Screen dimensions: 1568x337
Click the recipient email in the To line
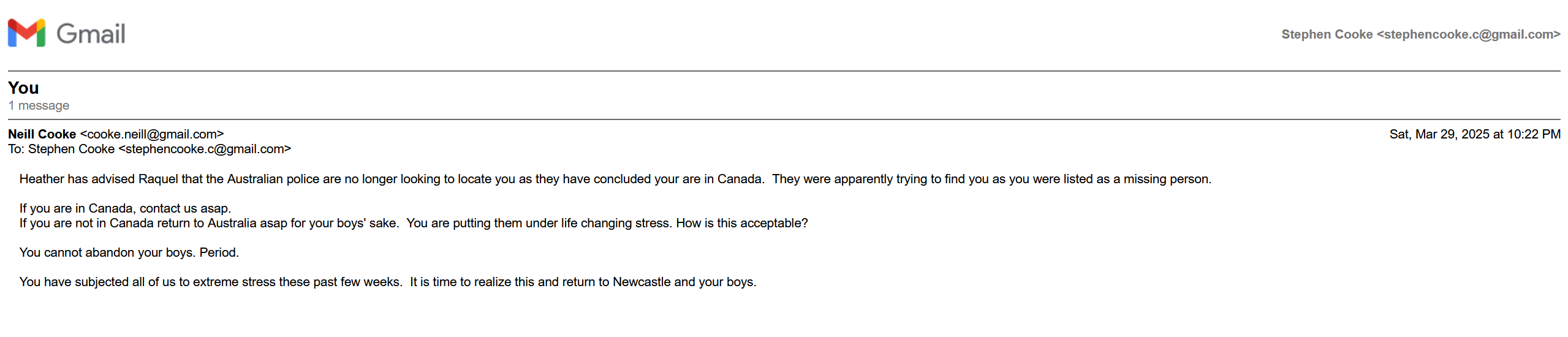(x=205, y=149)
